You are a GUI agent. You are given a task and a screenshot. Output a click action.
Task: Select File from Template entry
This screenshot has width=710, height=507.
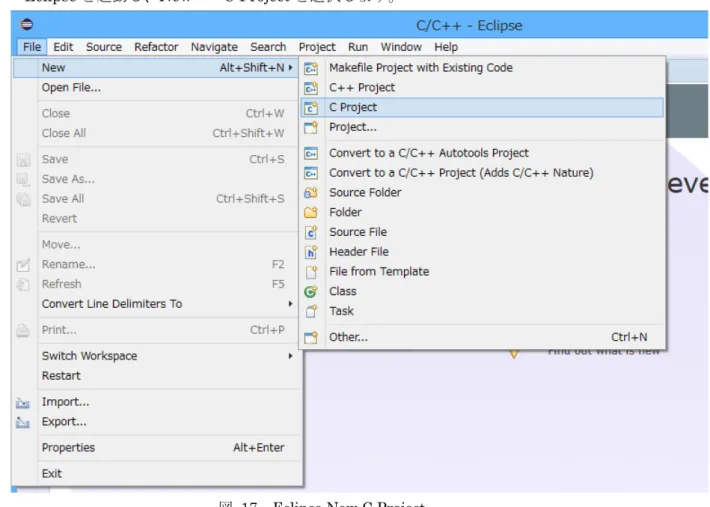(x=482, y=272)
